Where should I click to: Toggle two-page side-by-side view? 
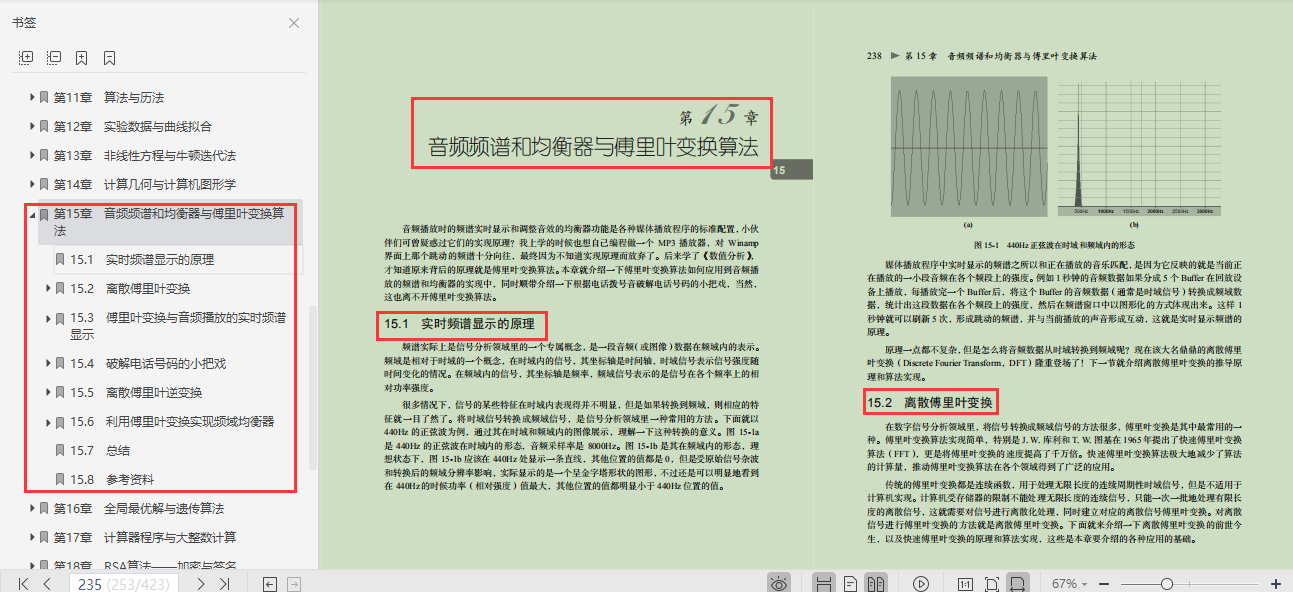[x=877, y=582]
